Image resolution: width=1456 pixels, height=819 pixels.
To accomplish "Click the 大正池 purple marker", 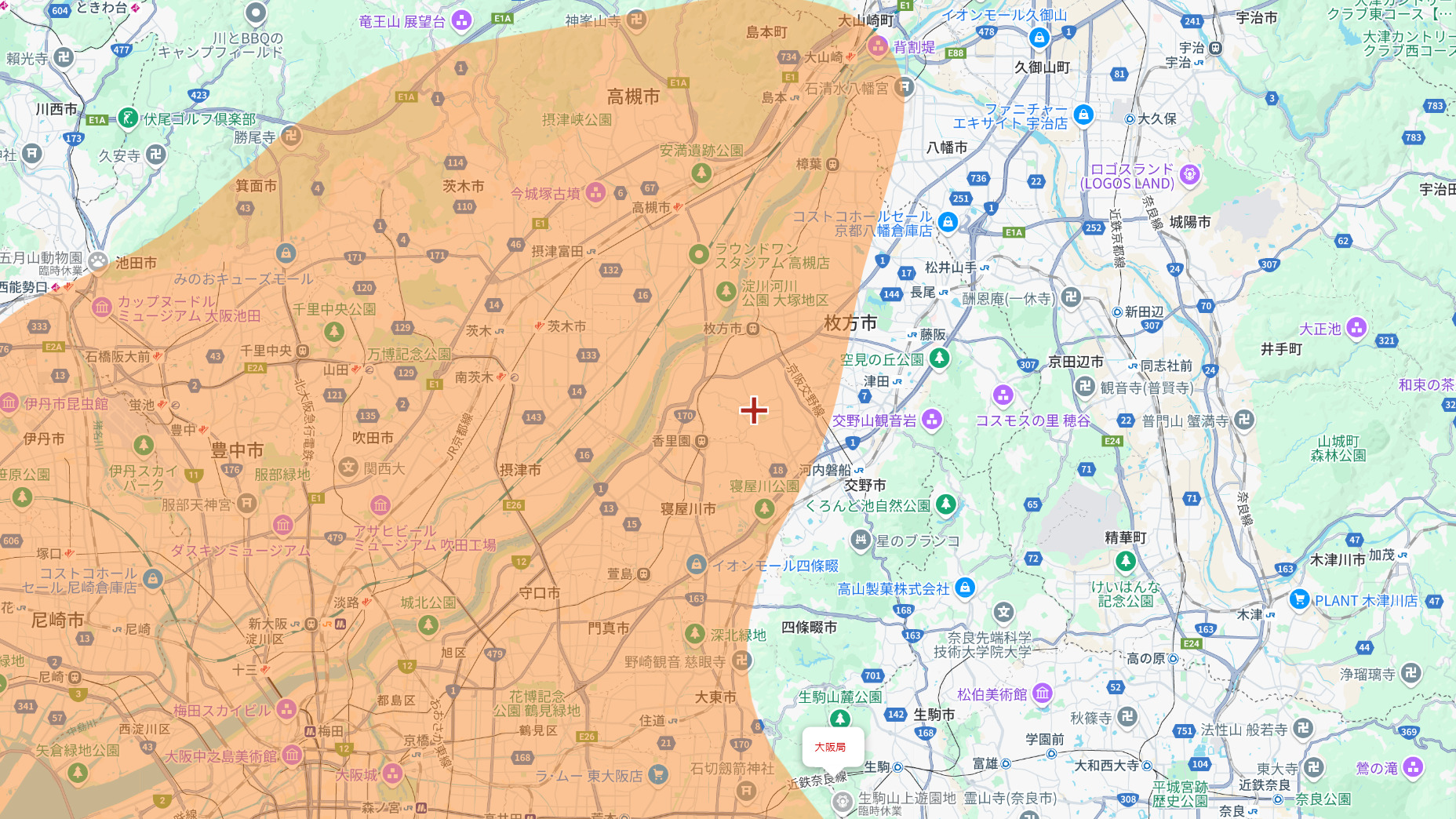I will coord(1356,328).
